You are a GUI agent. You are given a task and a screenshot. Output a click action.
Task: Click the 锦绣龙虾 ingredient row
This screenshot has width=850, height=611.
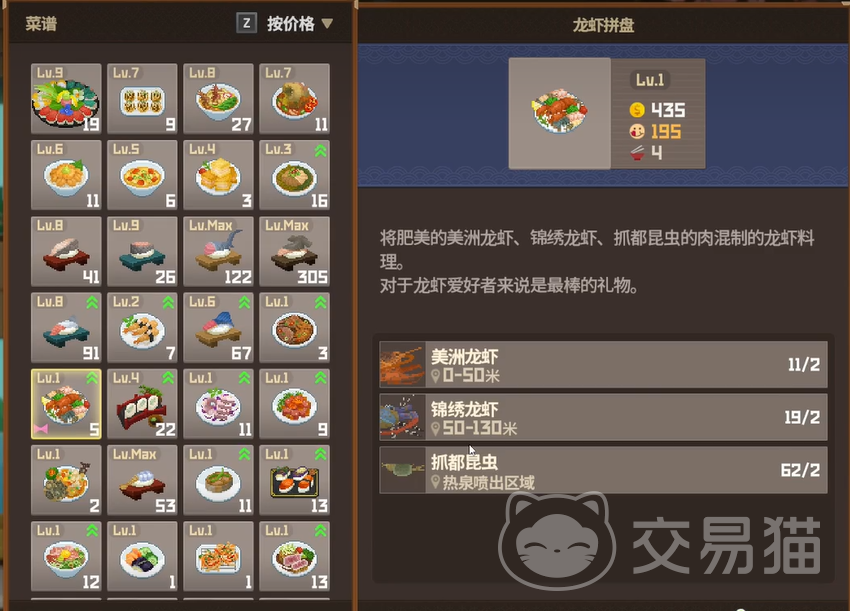pos(603,417)
